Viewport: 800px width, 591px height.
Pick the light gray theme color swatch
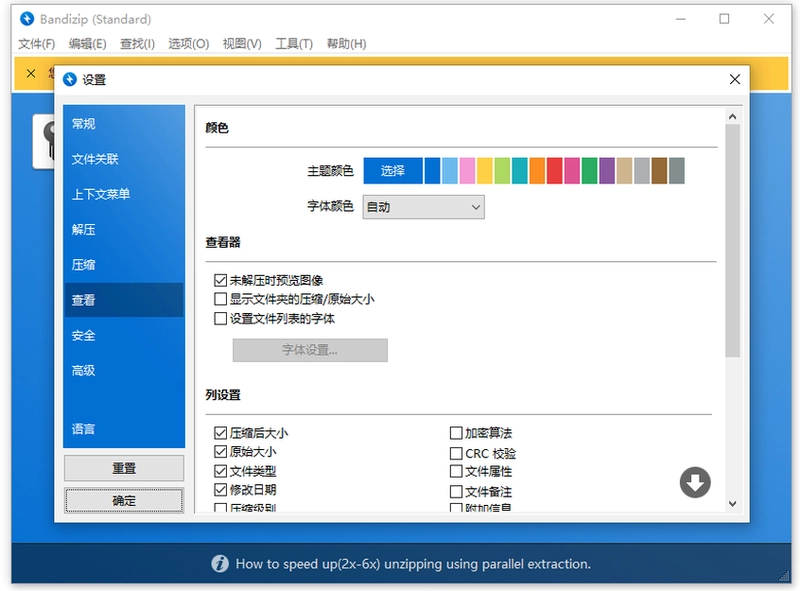point(642,170)
